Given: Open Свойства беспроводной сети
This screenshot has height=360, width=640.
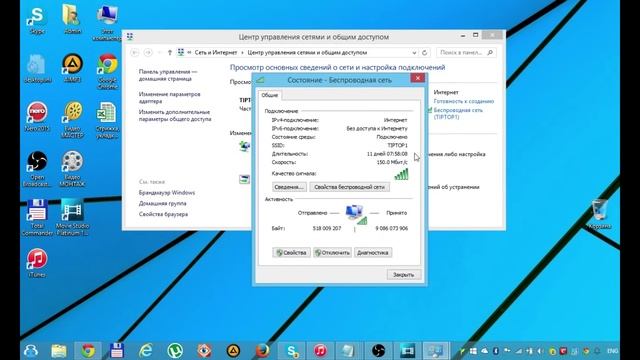Looking at the screenshot, I should tap(349, 187).
